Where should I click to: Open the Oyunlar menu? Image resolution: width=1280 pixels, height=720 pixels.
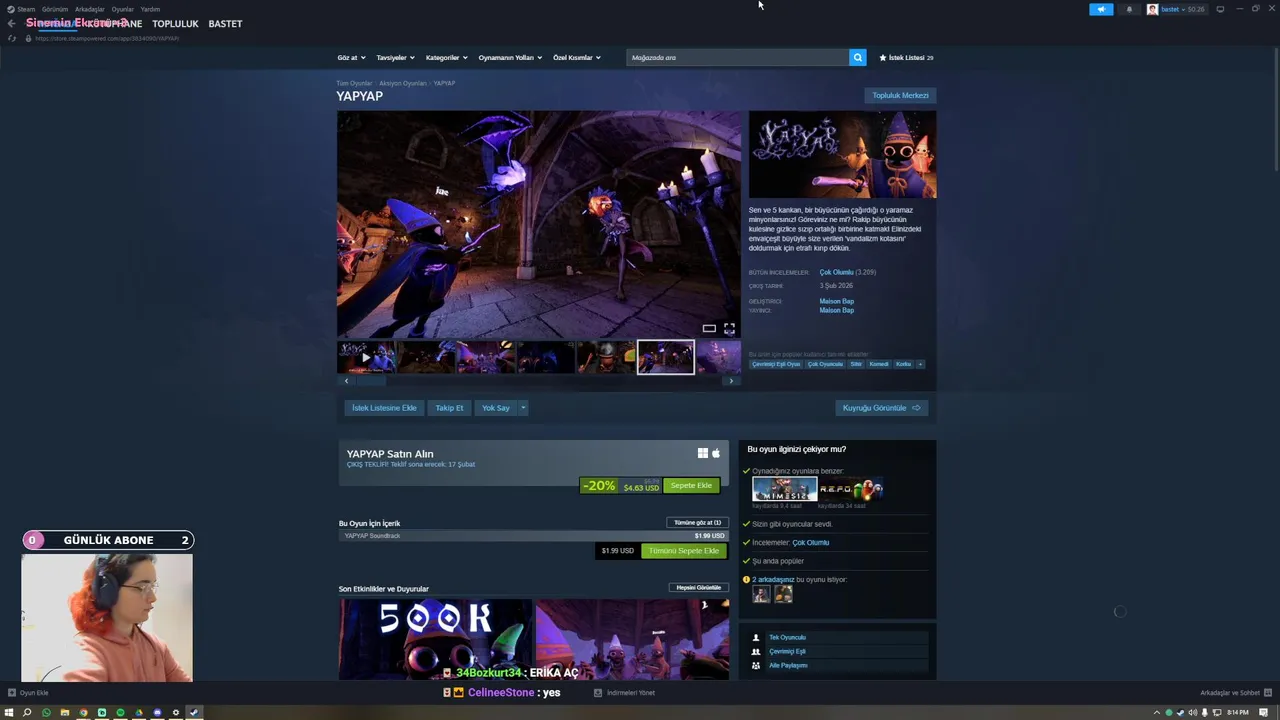coord(123,9)
